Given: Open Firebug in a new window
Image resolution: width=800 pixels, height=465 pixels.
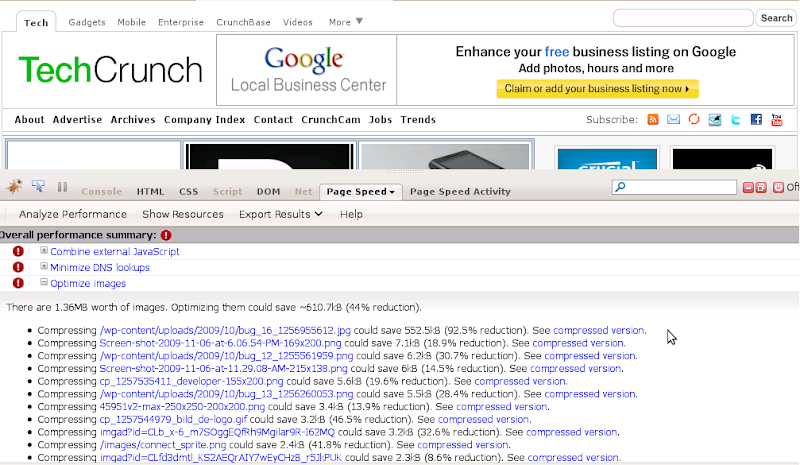Looking at the screenshot, I should [x=761, y=187].
